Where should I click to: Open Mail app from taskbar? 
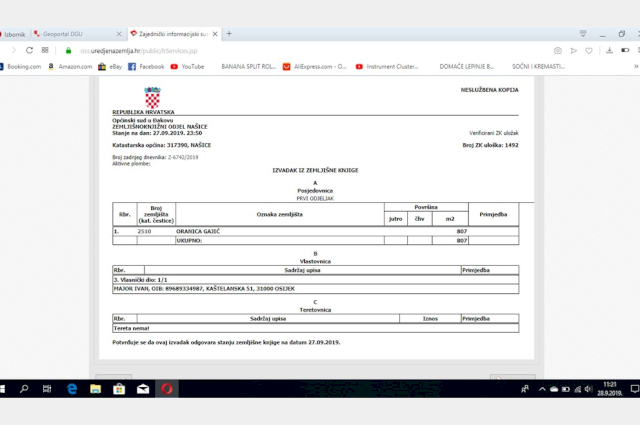[x=143, y=389]
